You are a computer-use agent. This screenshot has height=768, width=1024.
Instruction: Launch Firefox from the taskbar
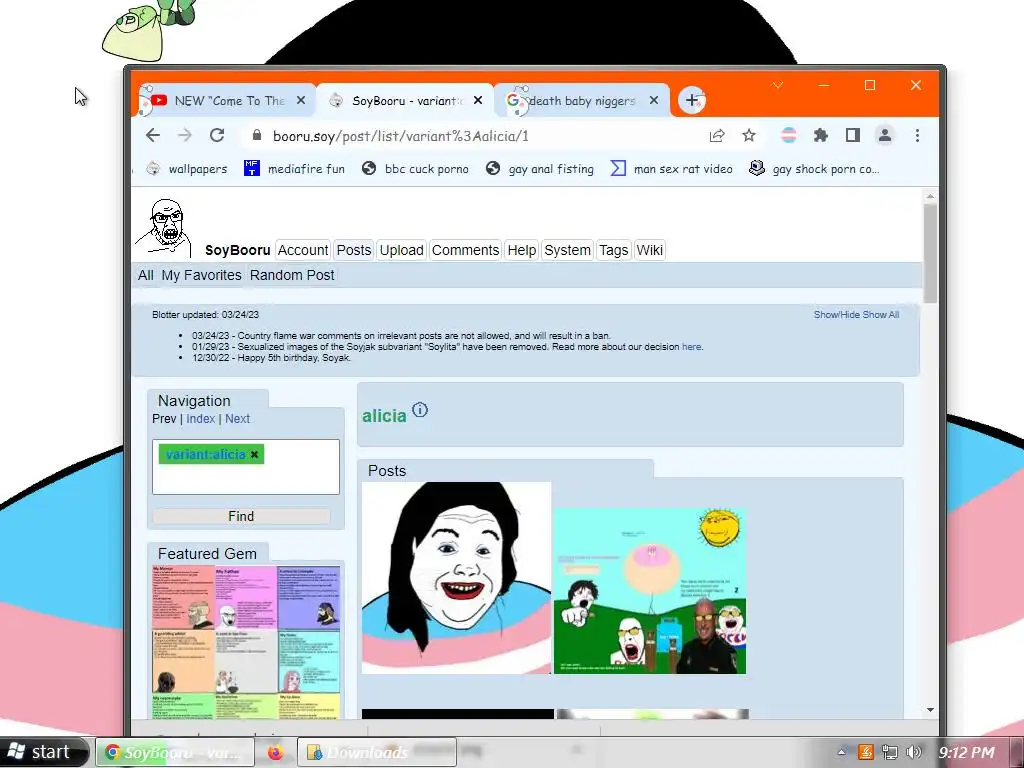[x=276, y=752]
